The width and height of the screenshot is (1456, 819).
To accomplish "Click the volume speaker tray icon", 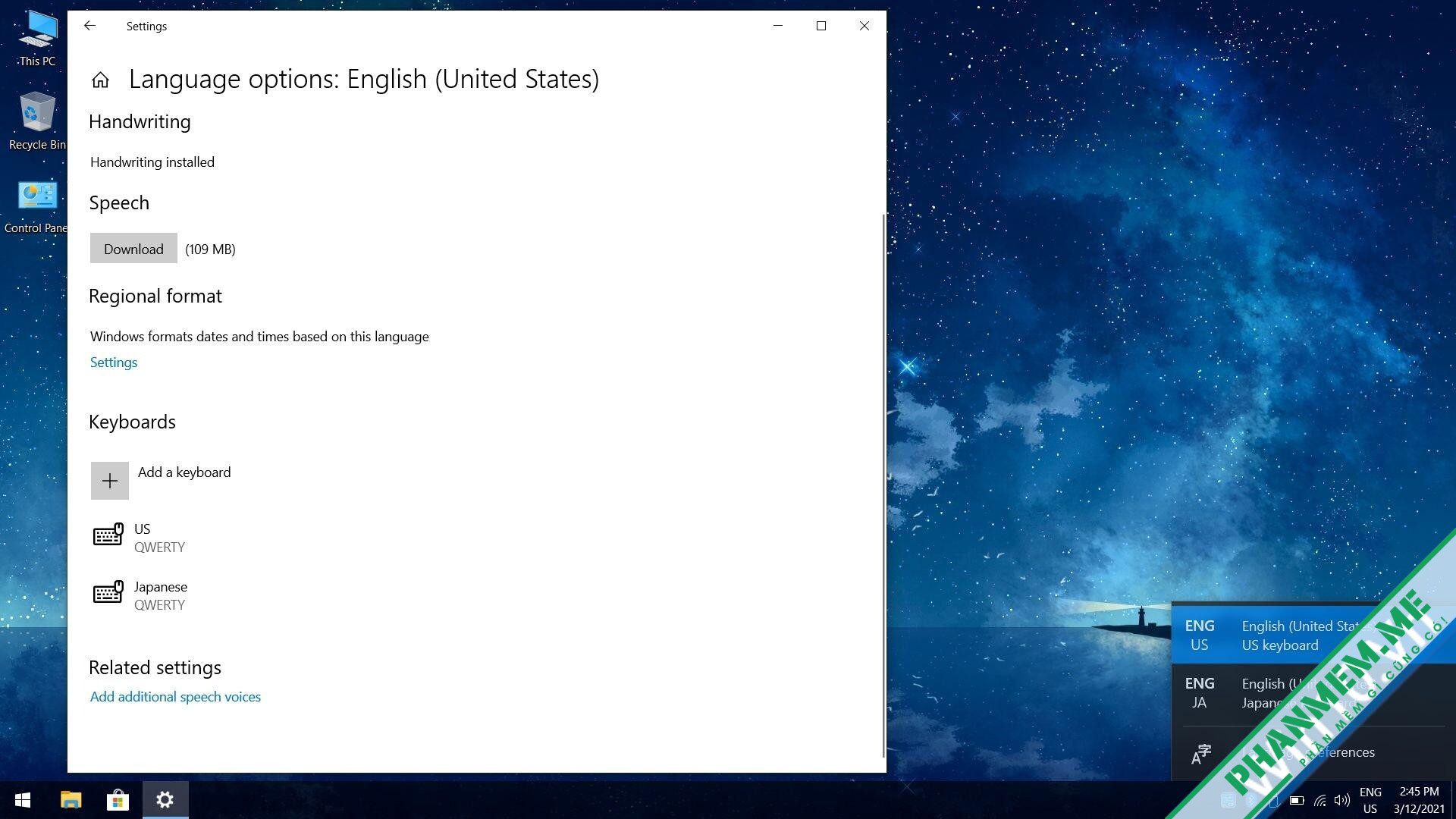I will pyautogui.click(x=1342, y=800).
